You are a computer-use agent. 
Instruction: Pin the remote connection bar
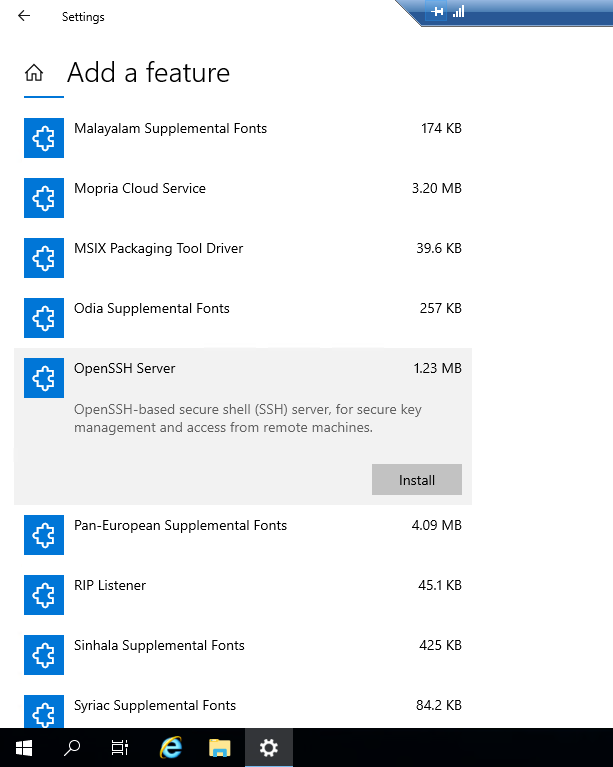point(437,11)
